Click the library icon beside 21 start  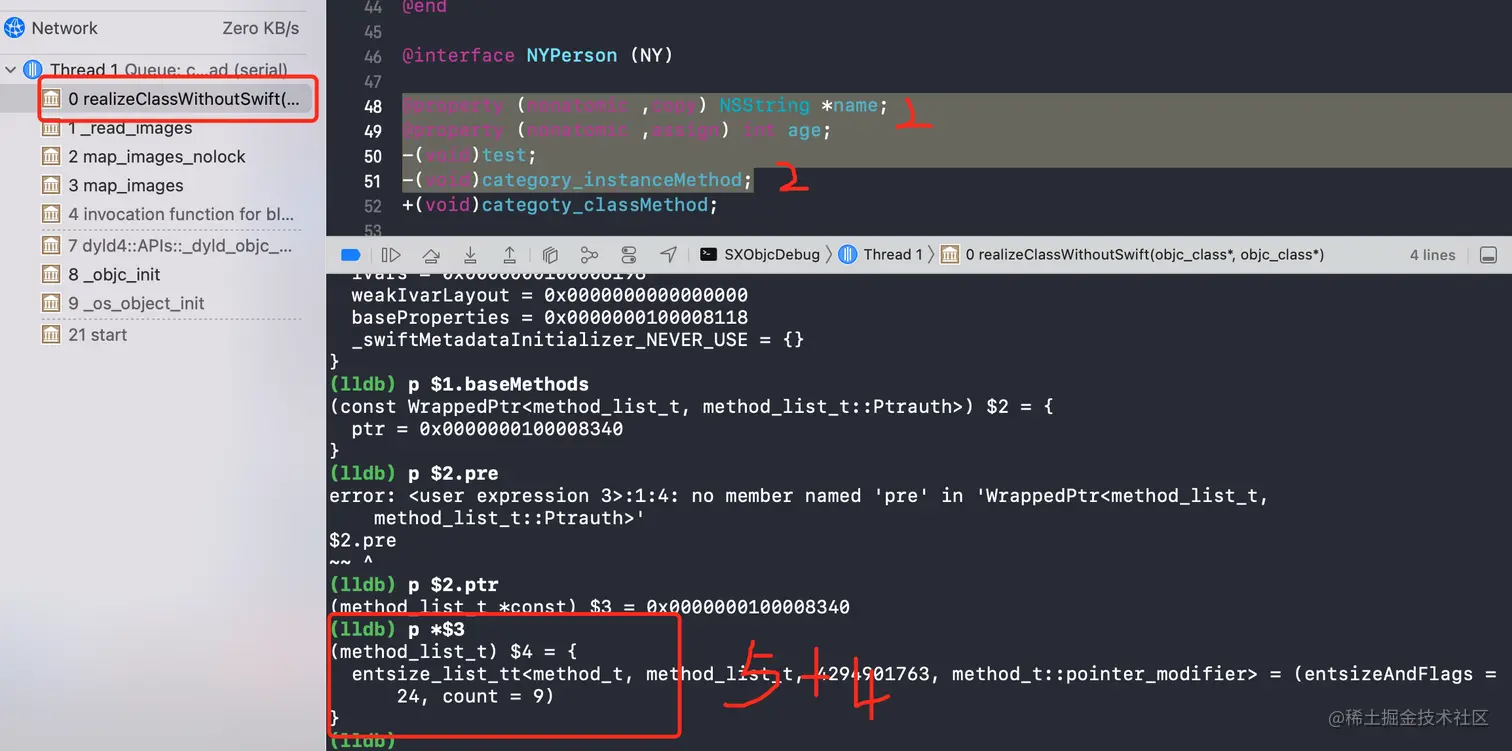point(51,335)
